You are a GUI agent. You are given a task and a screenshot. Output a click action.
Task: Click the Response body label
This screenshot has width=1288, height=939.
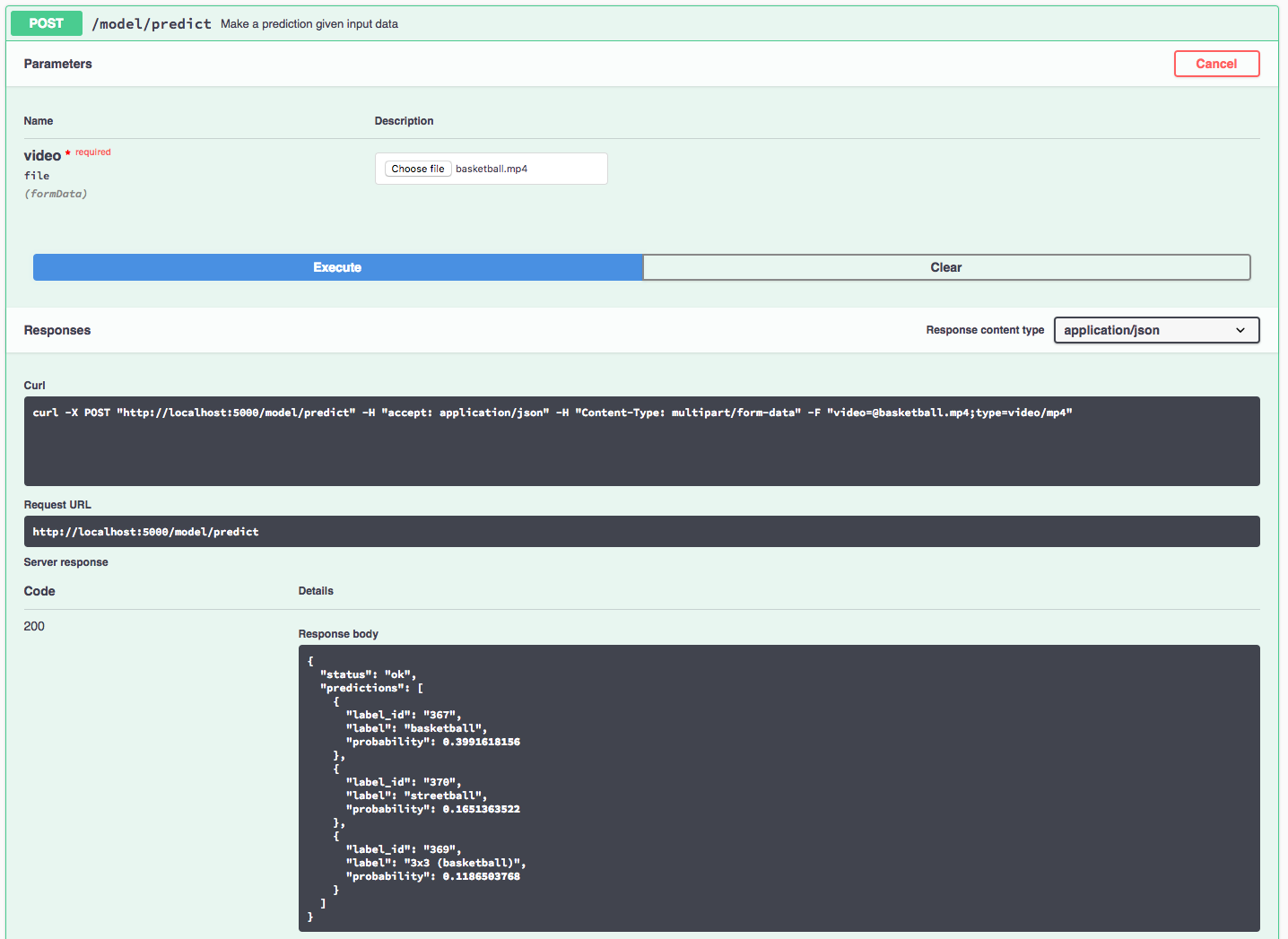(338, 634)
